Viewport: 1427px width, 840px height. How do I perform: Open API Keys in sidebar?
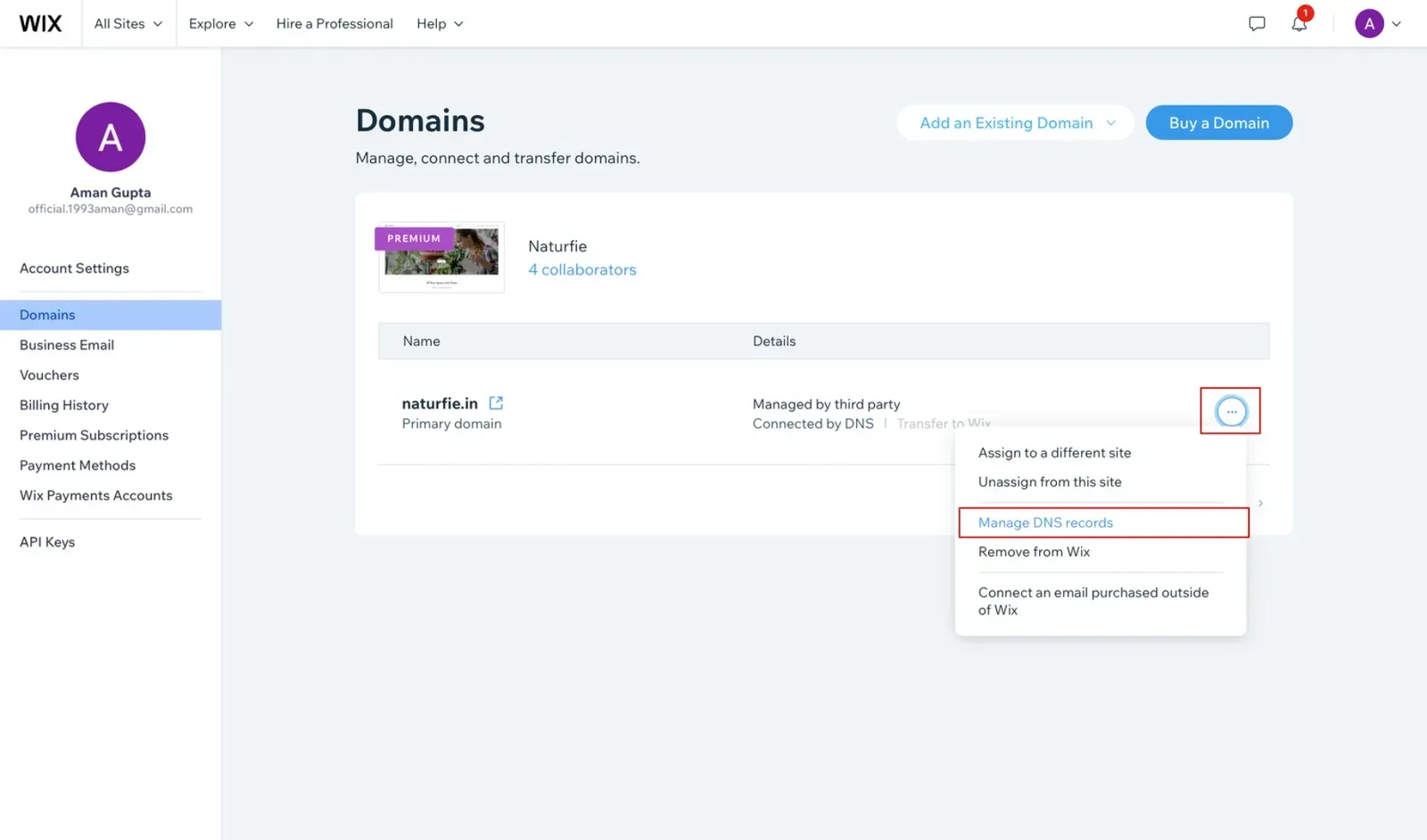tap(47, 542)
